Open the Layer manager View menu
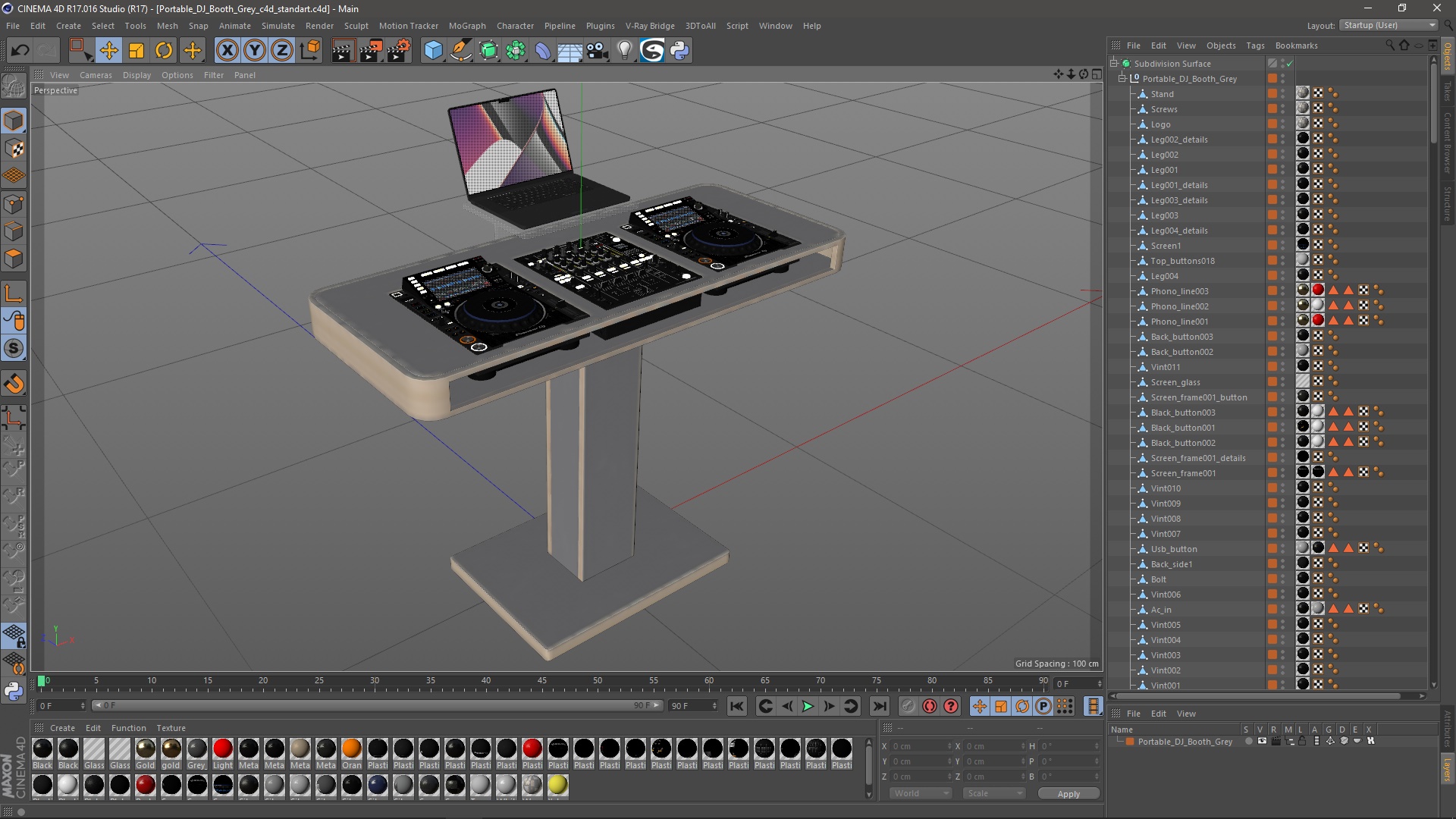The height and width of the screenshot is (819, 1456). (x=1186, y=714)
